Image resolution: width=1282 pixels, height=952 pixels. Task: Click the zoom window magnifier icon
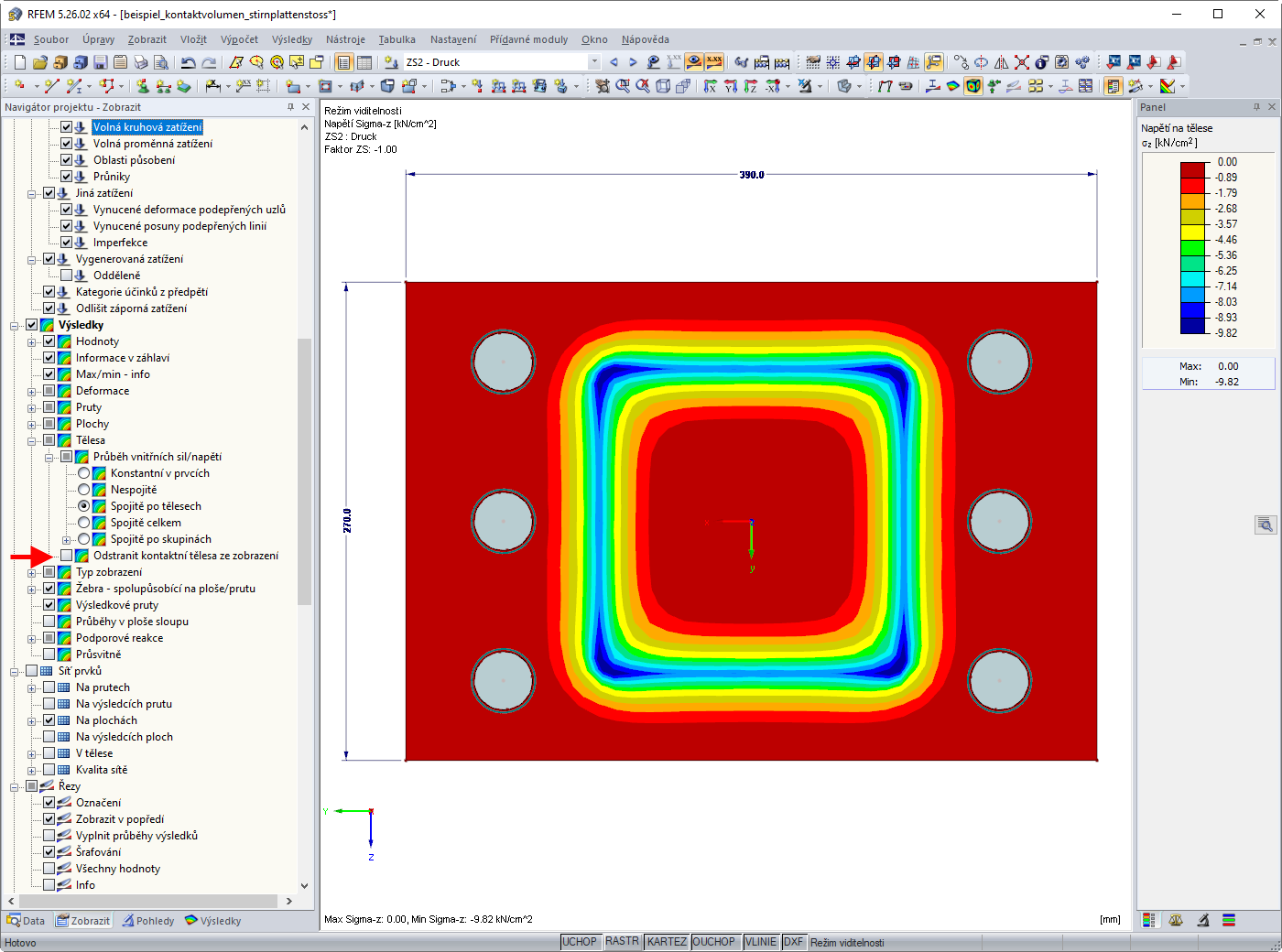click(x=623, y=86)
